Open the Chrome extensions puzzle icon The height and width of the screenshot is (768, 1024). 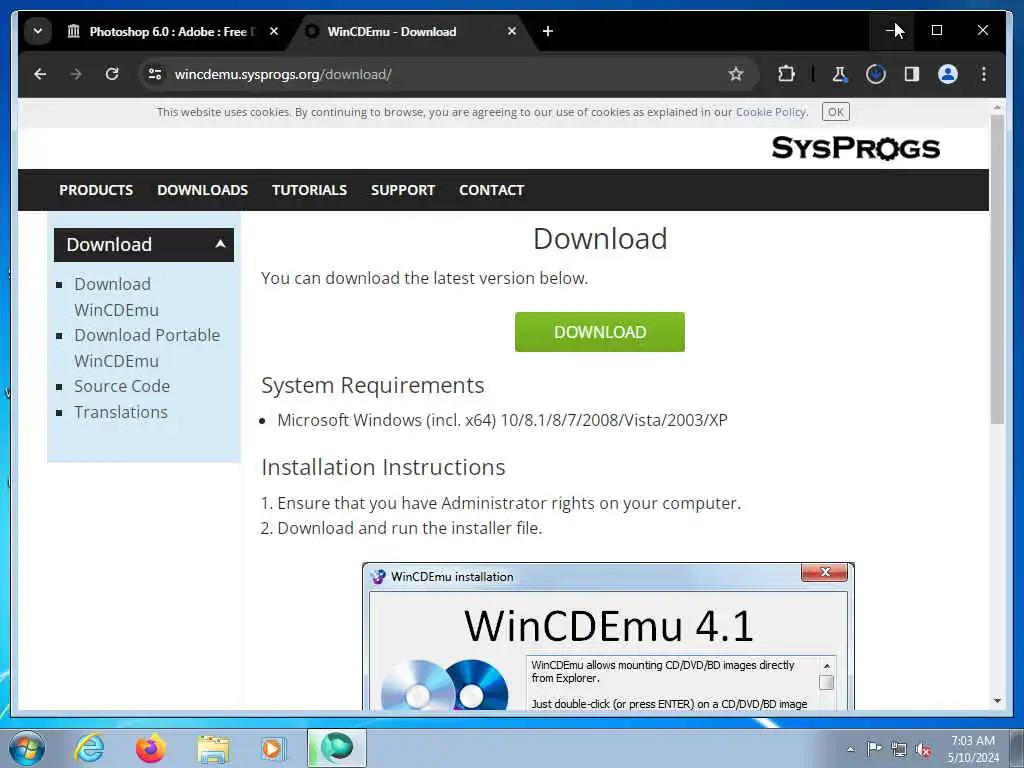click(786, 74)
